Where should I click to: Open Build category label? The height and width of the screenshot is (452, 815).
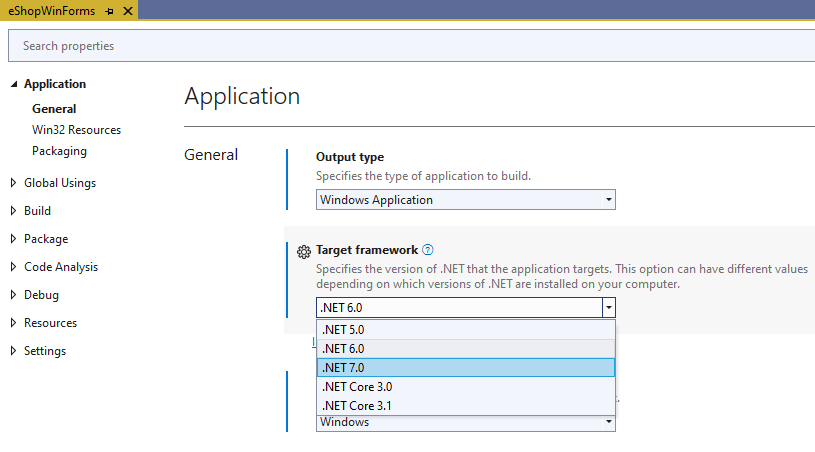[x=37, y=210]
